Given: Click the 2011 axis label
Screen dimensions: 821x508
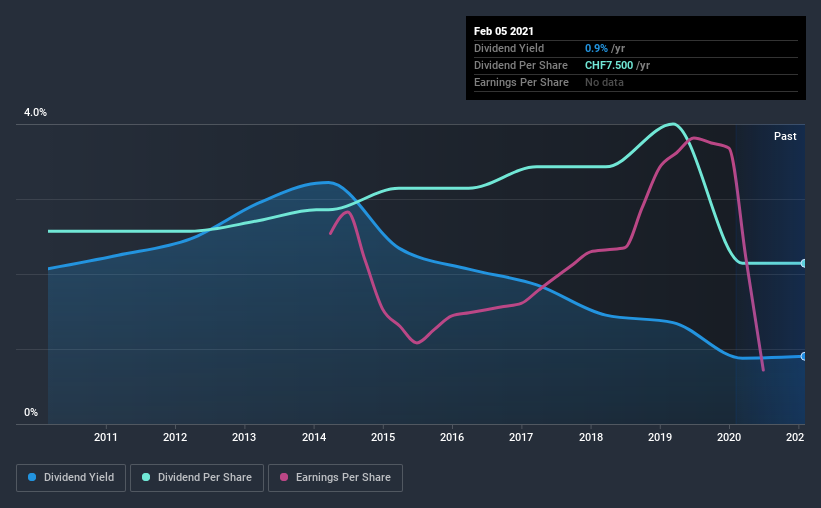Looking at the screenshot, I should 106,437.
